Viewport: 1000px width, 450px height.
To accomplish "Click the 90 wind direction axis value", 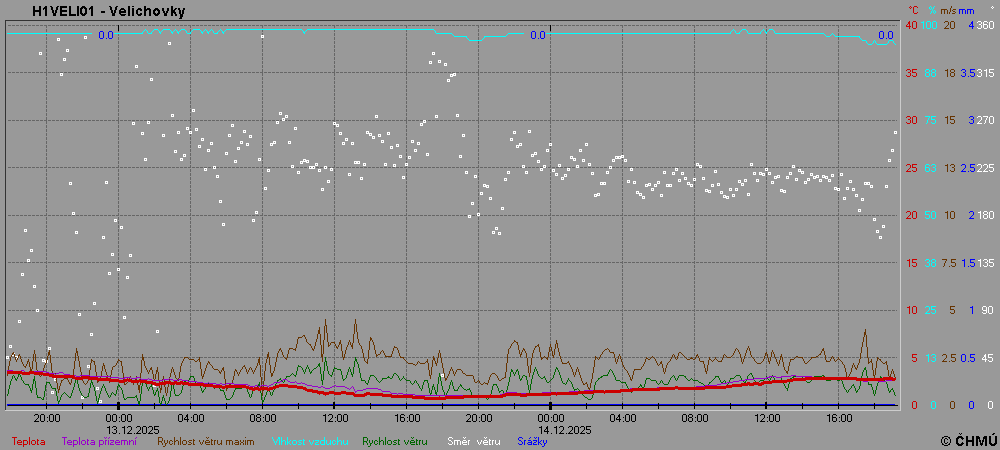I will [x=987, y=310].
